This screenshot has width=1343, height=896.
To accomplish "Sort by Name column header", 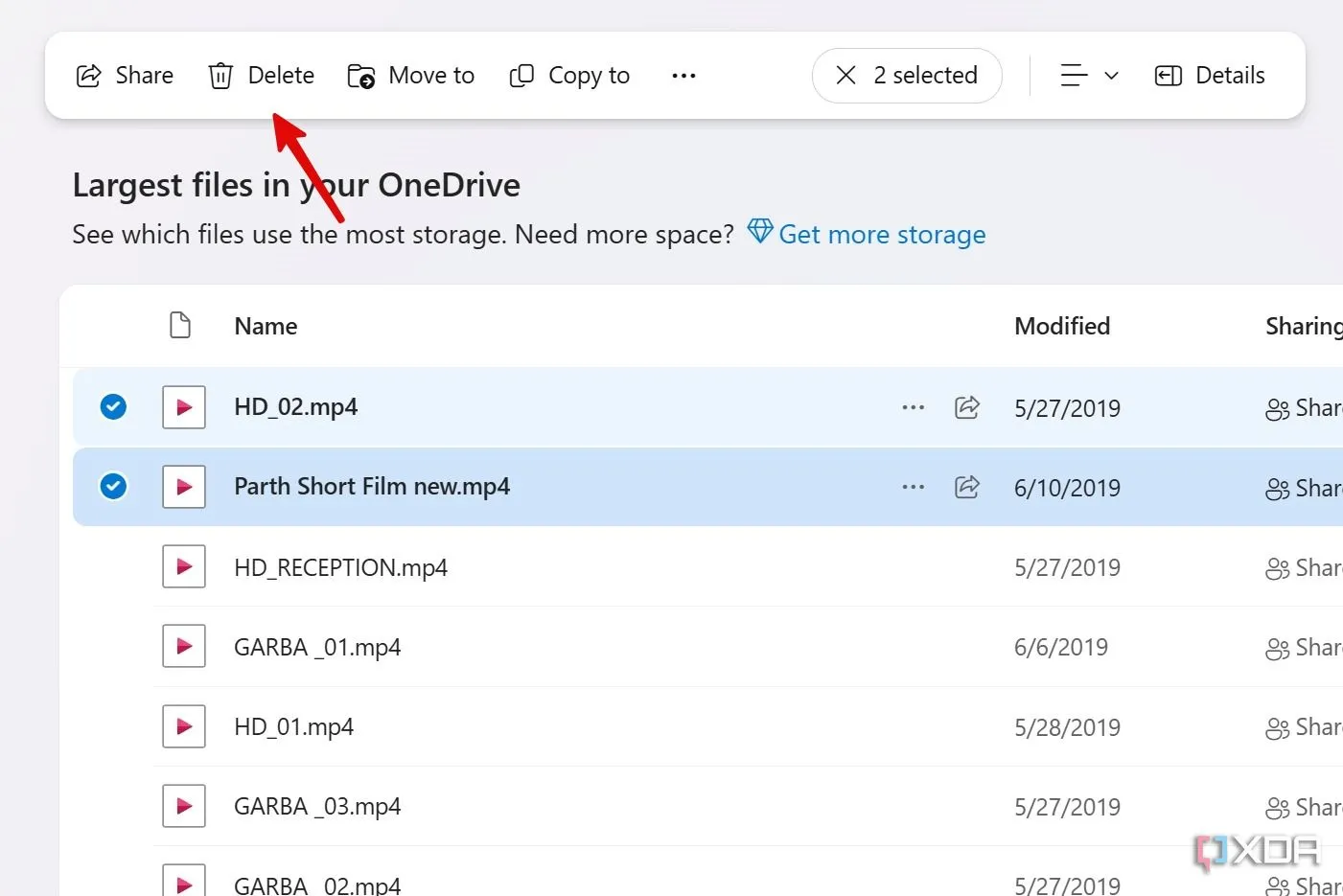I will pyautogui.click(x=266, y=326).
